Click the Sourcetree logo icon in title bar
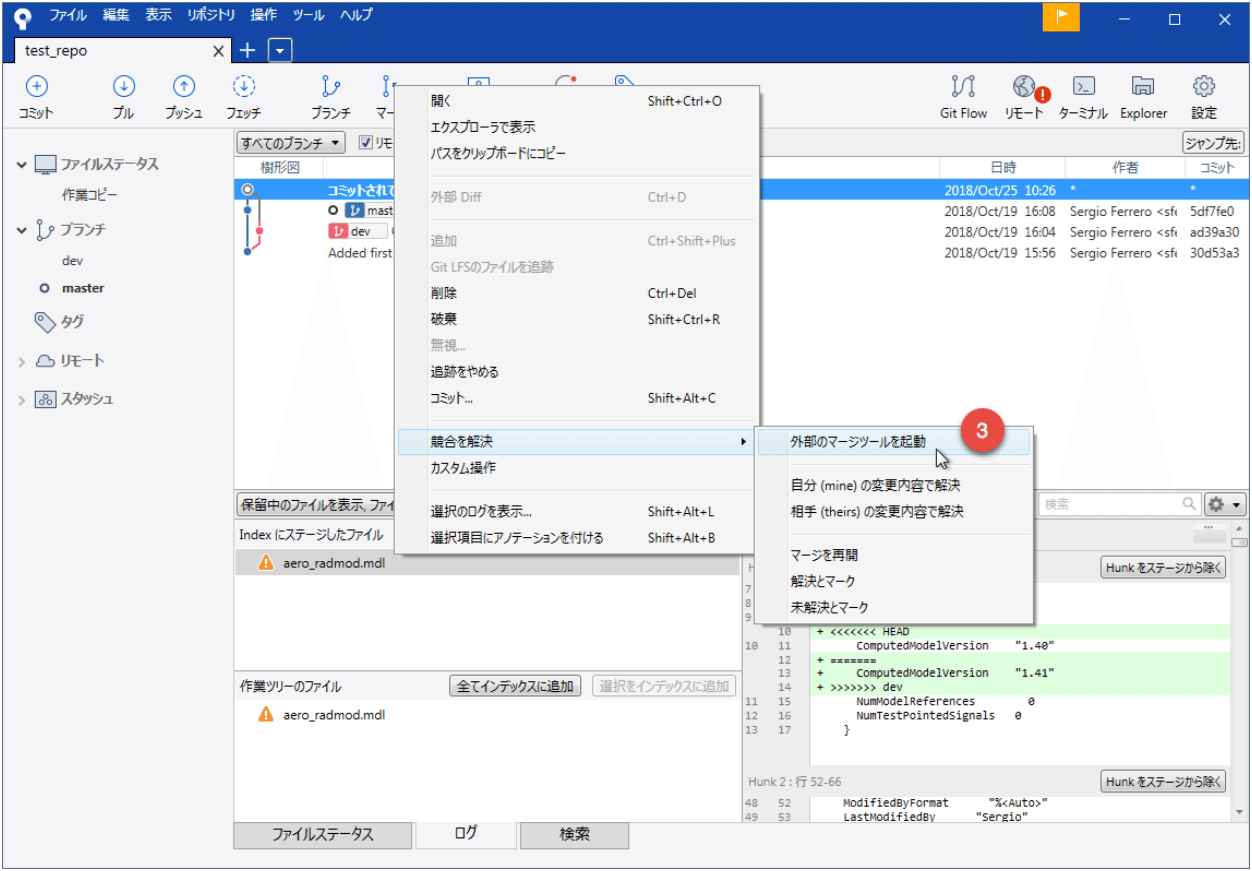This screenshot has width=1252, height=871. click(23, 17)
